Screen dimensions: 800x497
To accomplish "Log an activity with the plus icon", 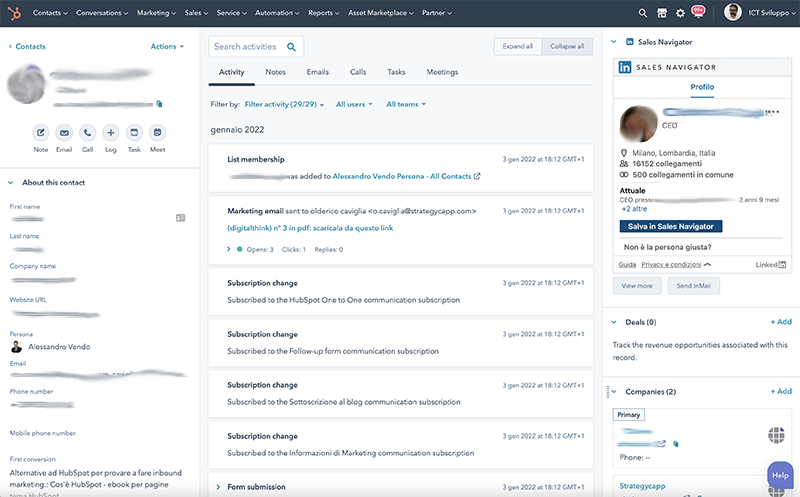I will 110,133.
